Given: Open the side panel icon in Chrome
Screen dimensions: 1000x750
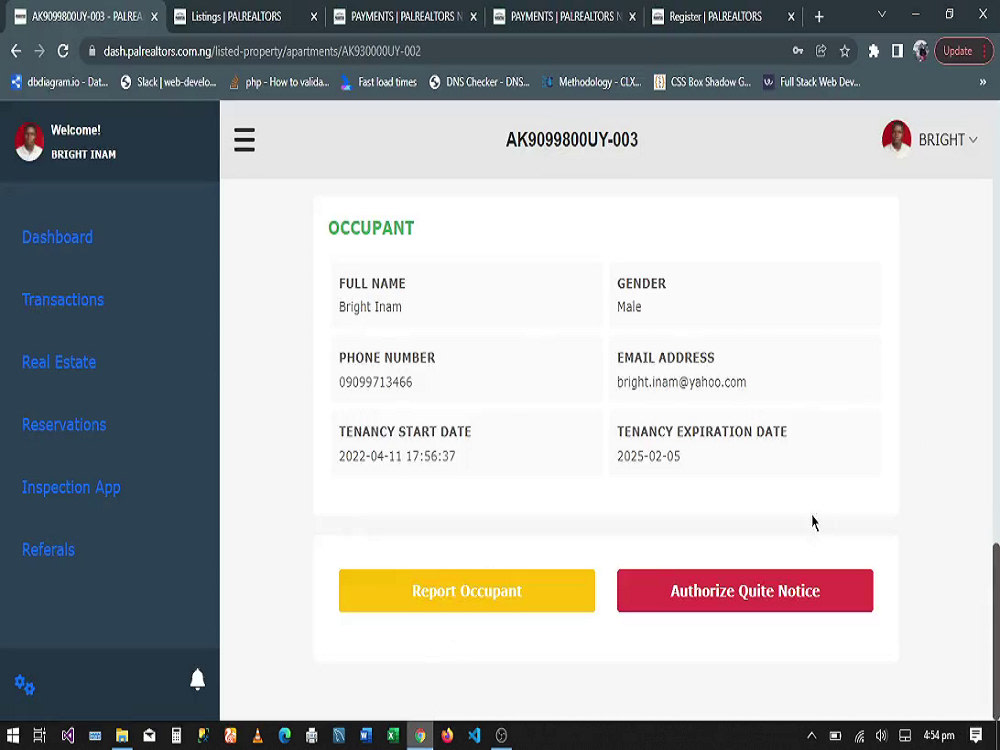Looking at the screenshot, I should 897,51.
